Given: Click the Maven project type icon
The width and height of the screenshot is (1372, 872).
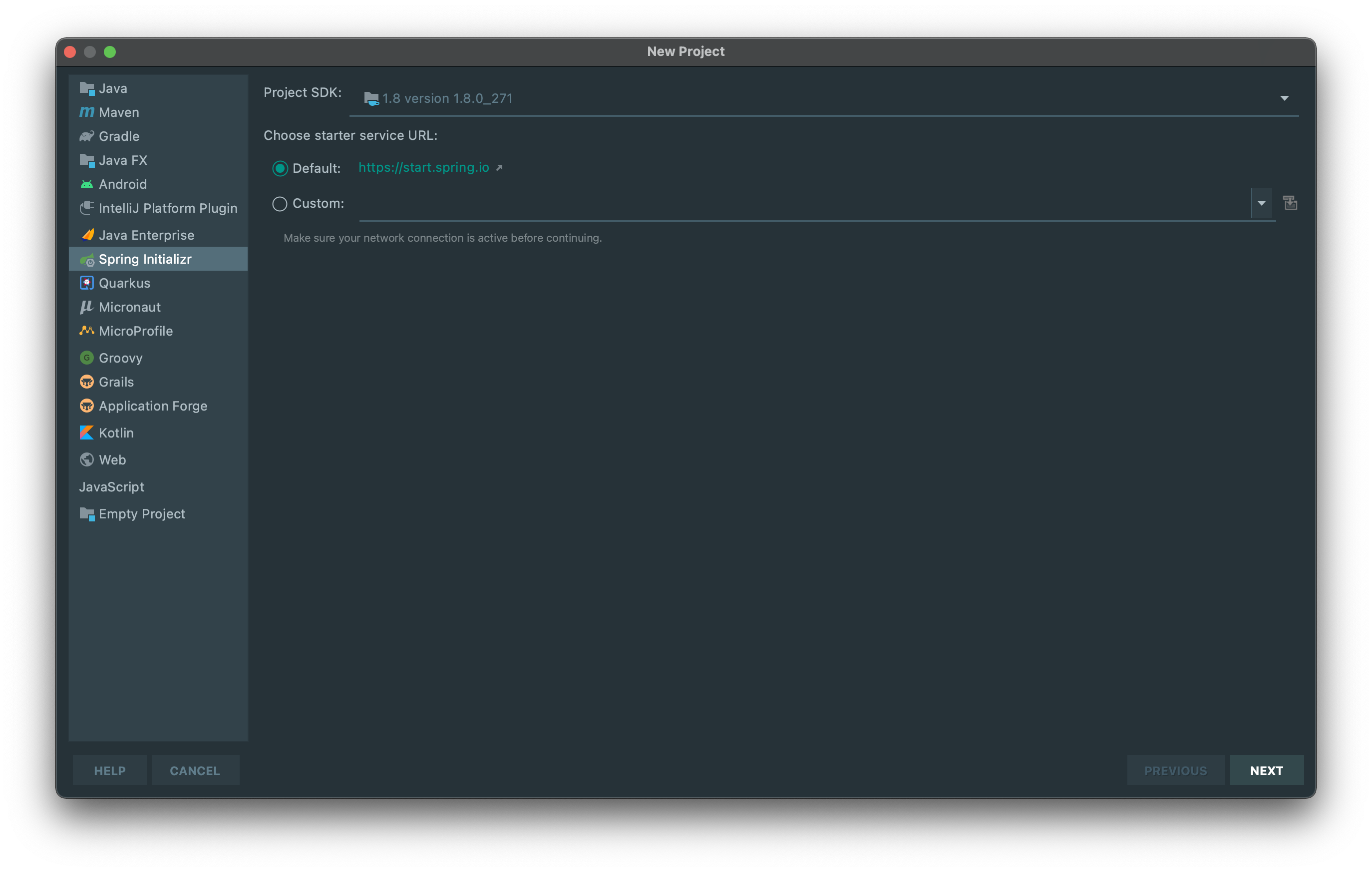Looking at the screenshot, I should [x=86, y=112].
